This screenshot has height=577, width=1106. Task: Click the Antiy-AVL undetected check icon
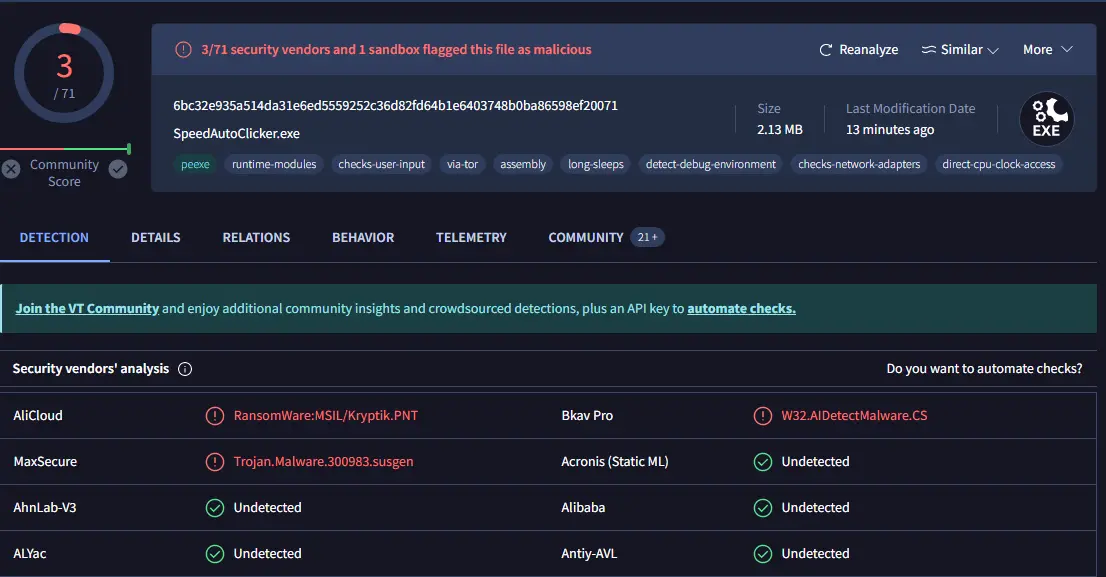(x=762, y=554)
